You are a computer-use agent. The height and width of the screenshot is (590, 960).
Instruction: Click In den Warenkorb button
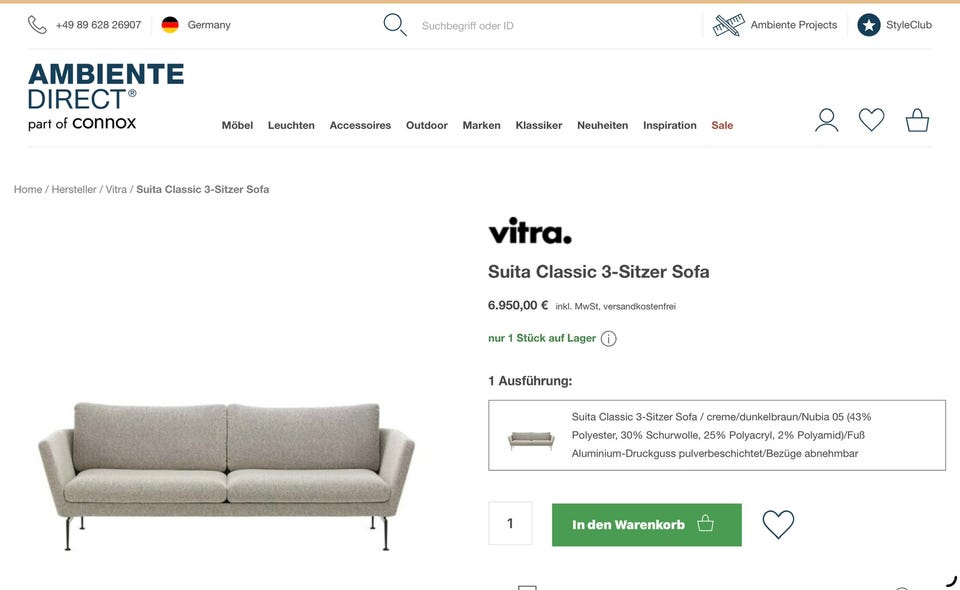coord(647,525)
